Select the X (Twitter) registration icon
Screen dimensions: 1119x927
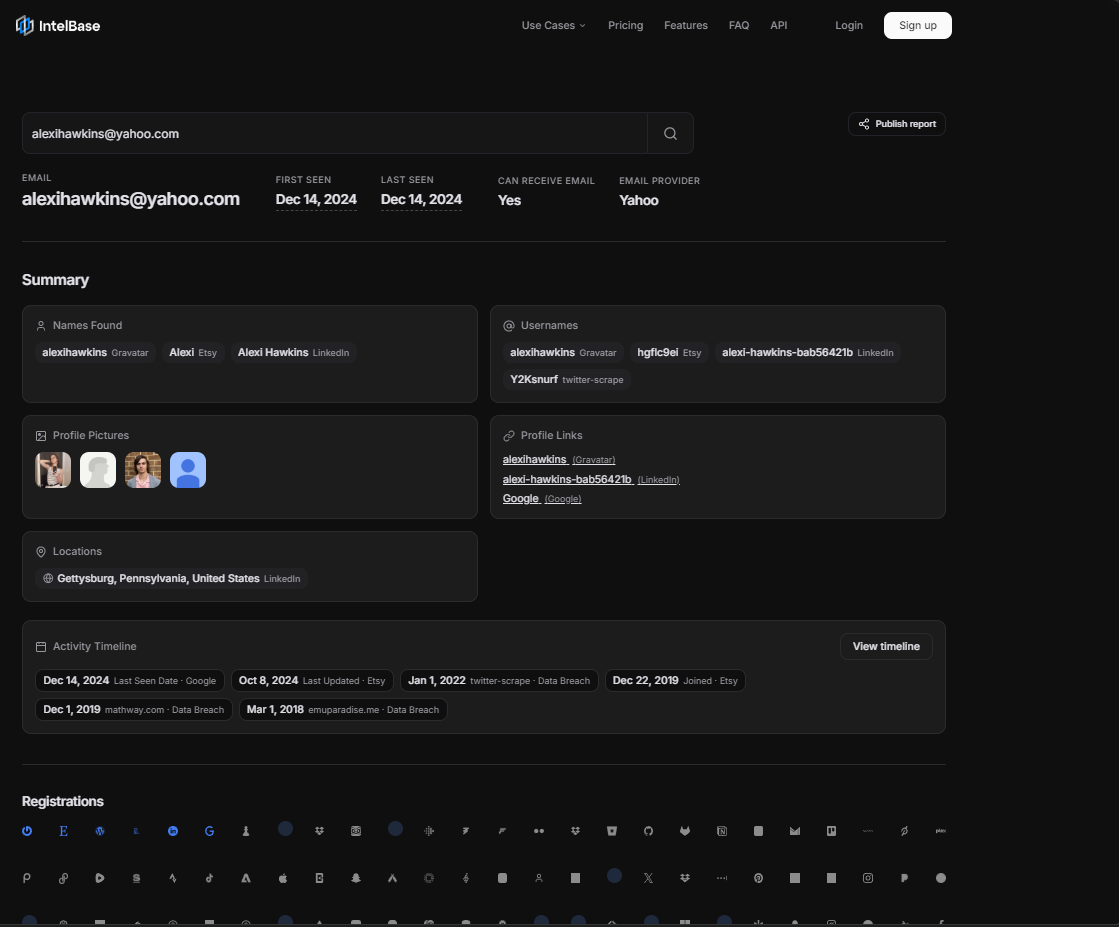coord(648,878)
